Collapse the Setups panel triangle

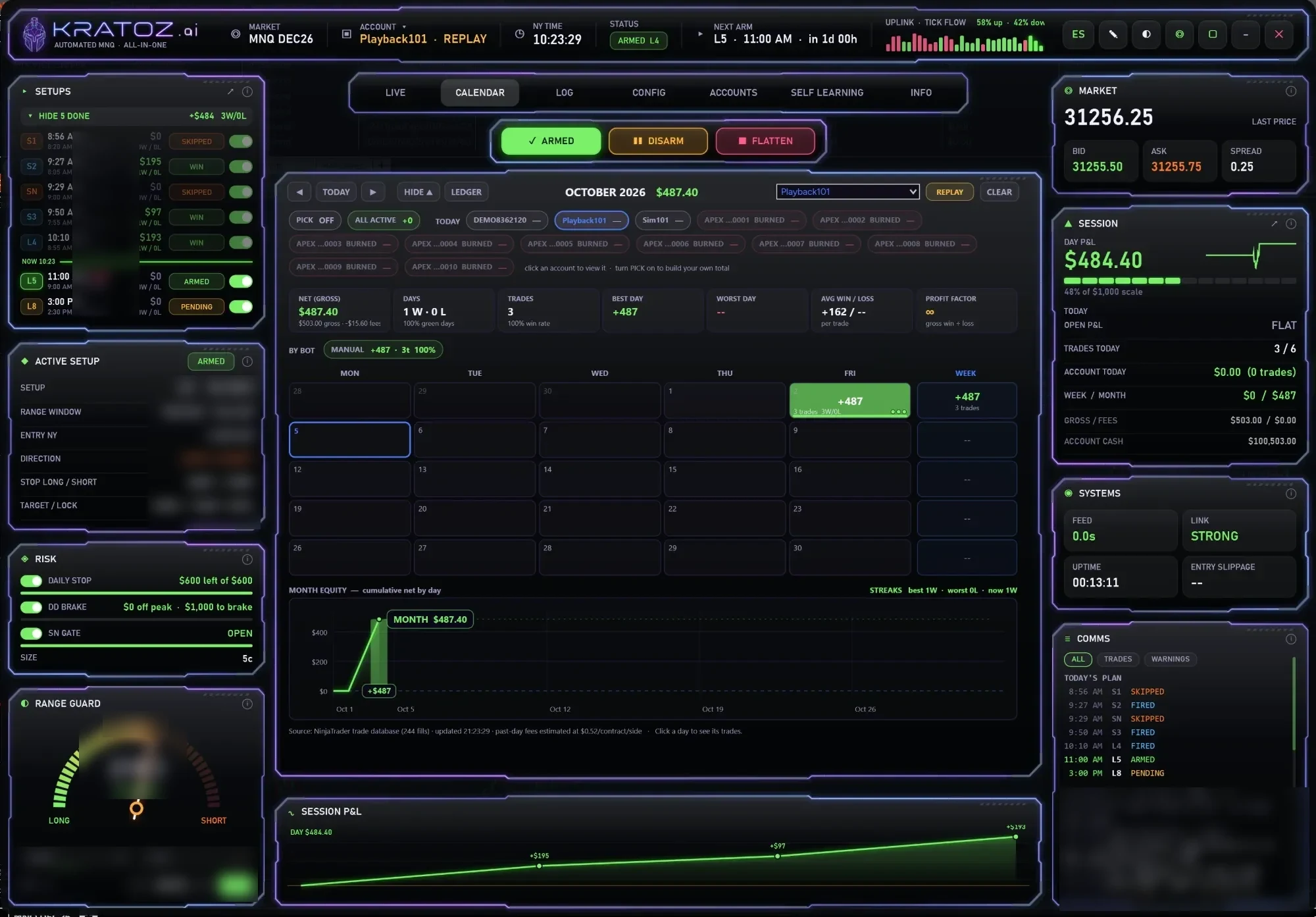[24, 92]
